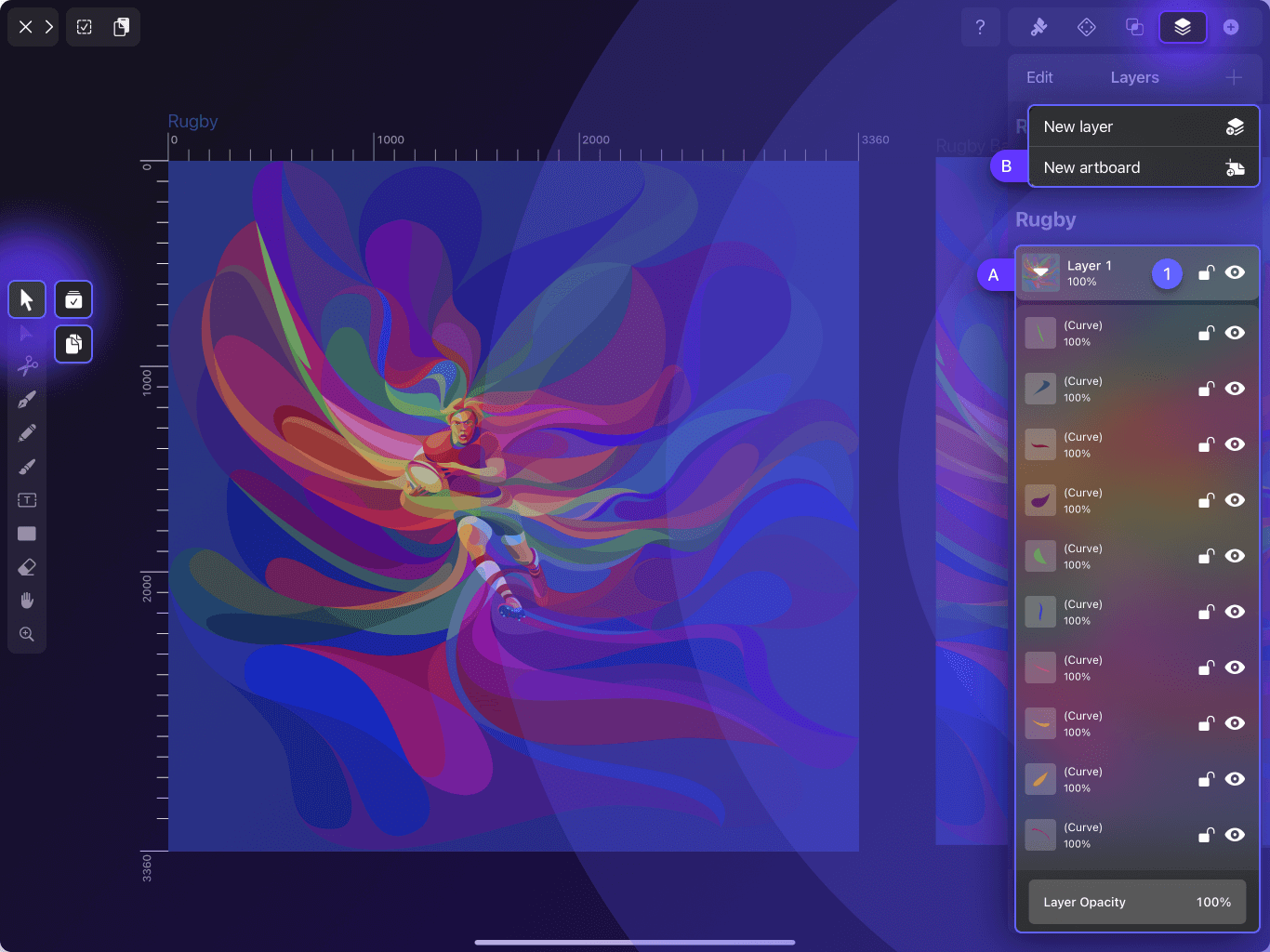The image size is (1270, 952).
Task: Toggle lock of ninth (Curve) layer from top
Action: tap(1206, 779)
